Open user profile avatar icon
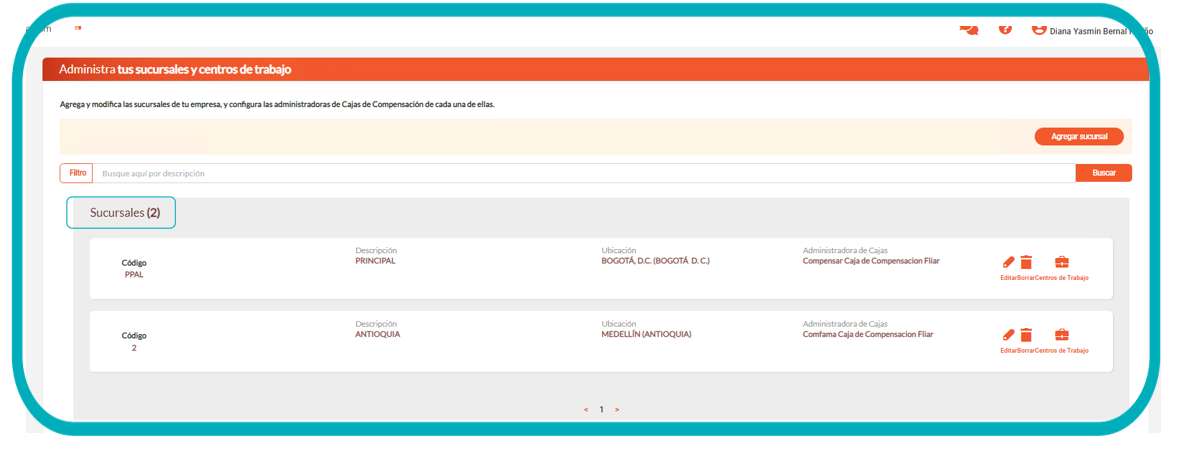Image resolution: width=1182 pixels, height=461 pixels. coord(1039,29)
